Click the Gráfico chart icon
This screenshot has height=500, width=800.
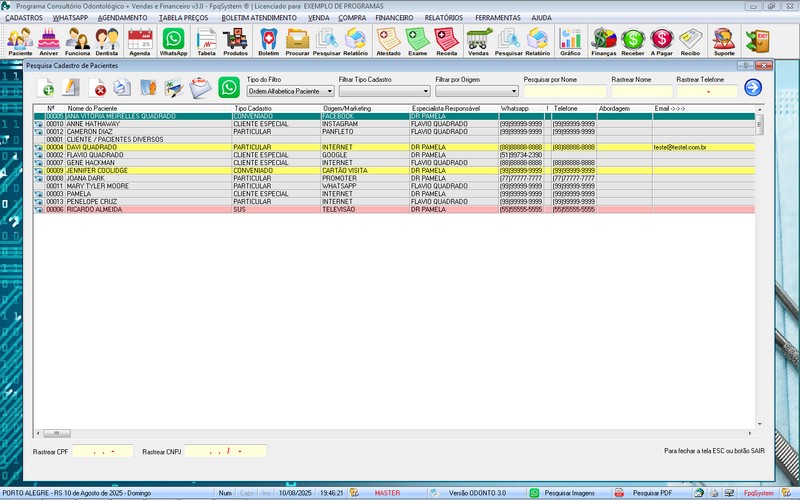pyautogui.click(x=570, y=41)
